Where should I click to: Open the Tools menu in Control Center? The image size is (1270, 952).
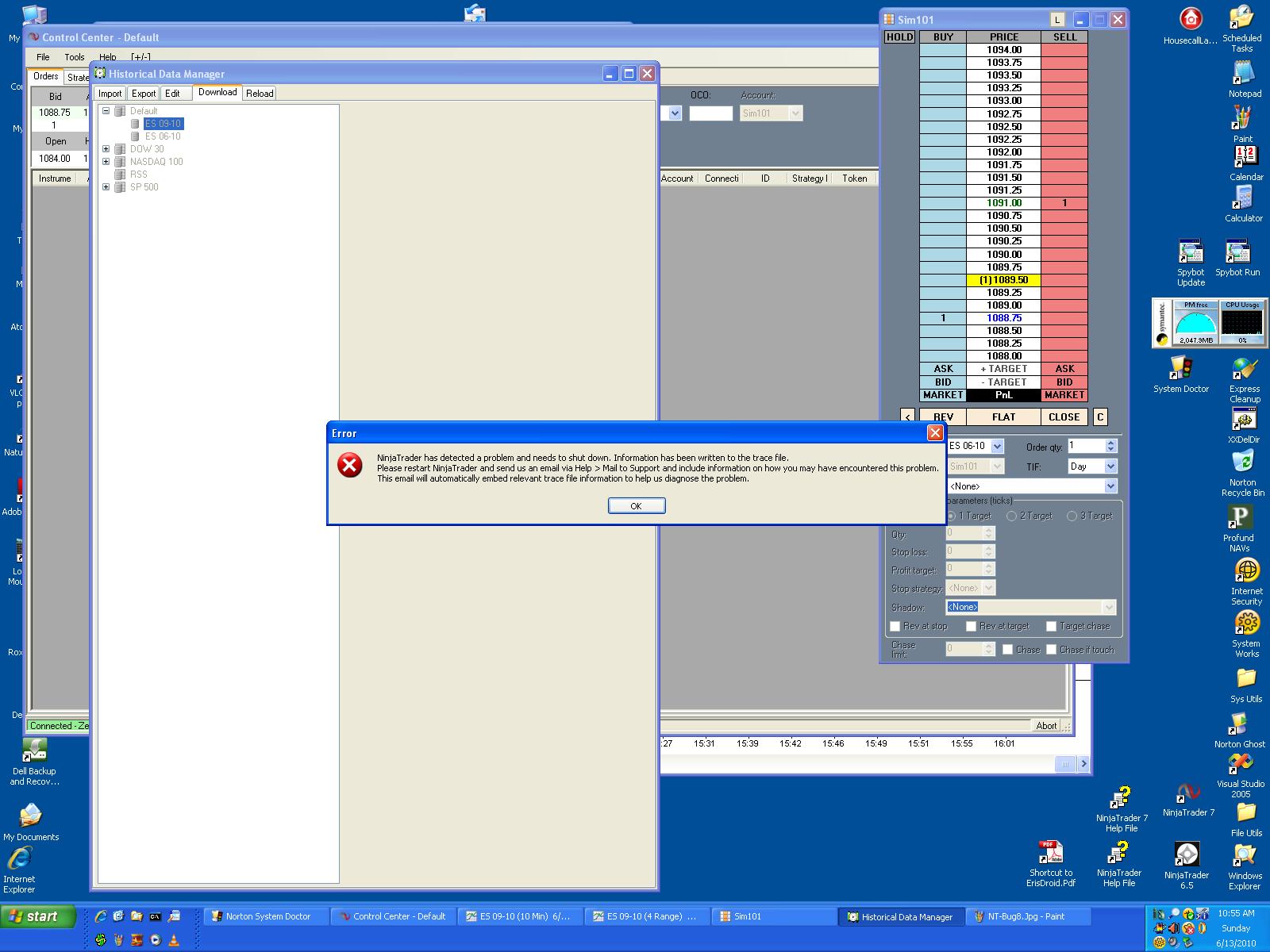75,57
